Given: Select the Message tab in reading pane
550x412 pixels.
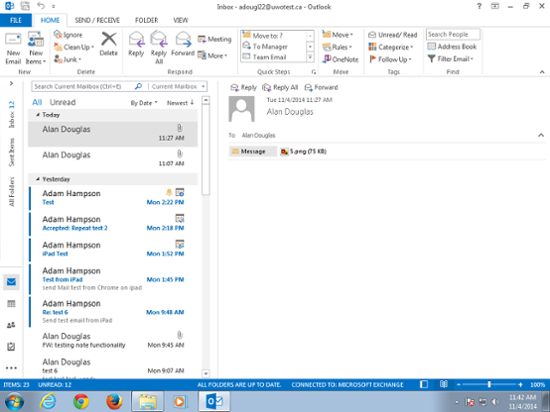Looking at the screenshot, I should [x=253, y=151].
